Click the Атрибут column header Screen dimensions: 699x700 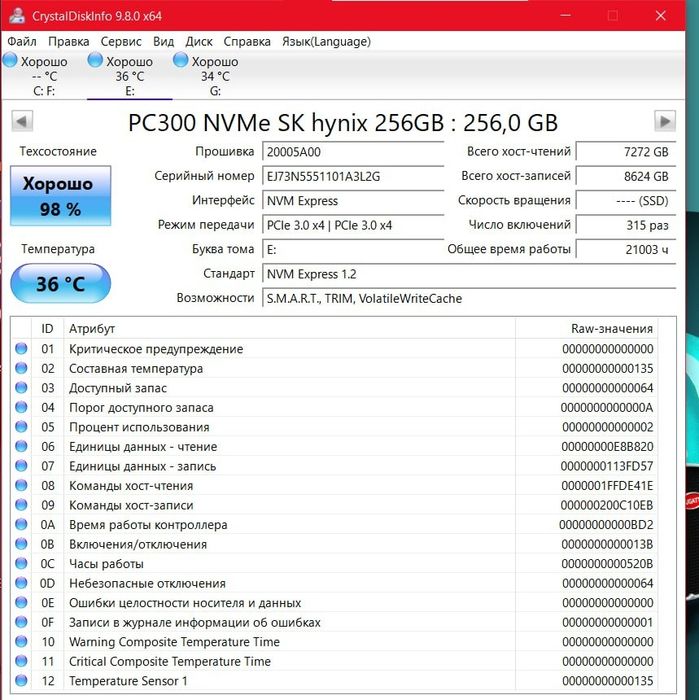pyautogui.click(x=289, y=329)
